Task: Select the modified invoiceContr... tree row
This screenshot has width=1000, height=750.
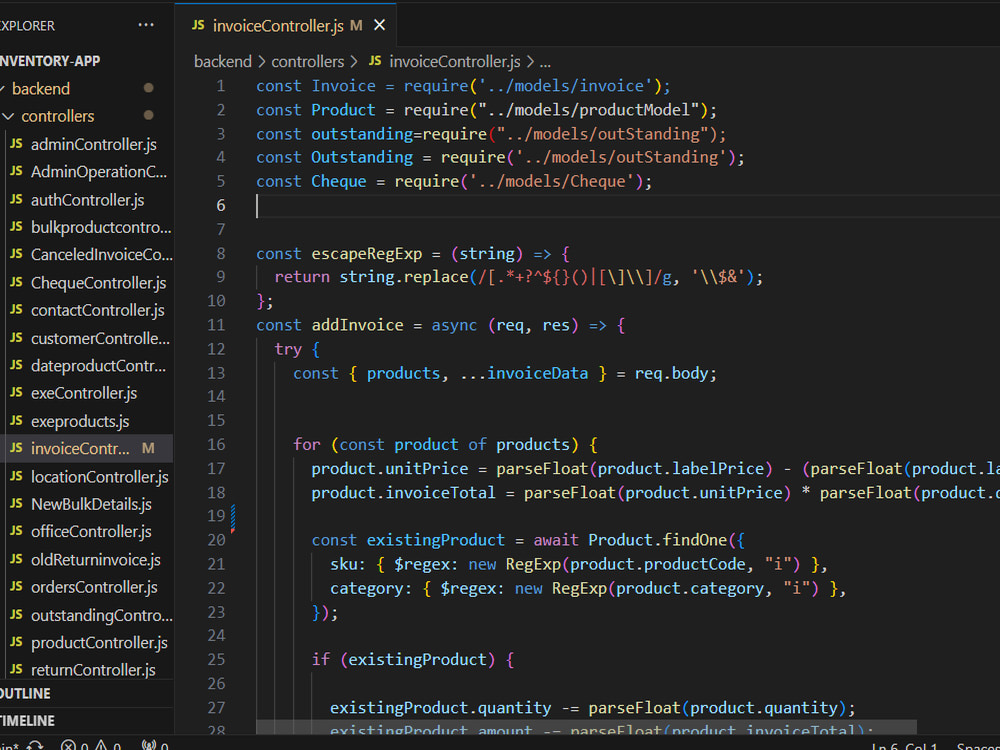Action: 86,448
